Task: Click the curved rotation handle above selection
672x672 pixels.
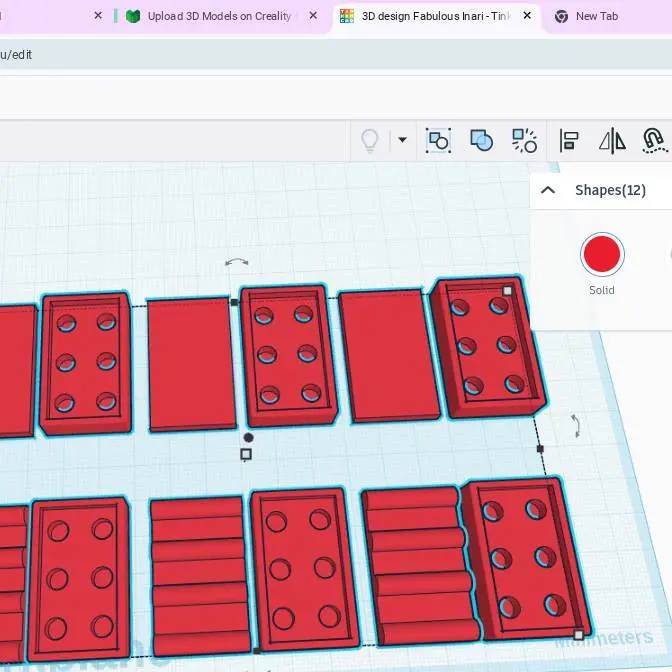Action: pos(237,263)
